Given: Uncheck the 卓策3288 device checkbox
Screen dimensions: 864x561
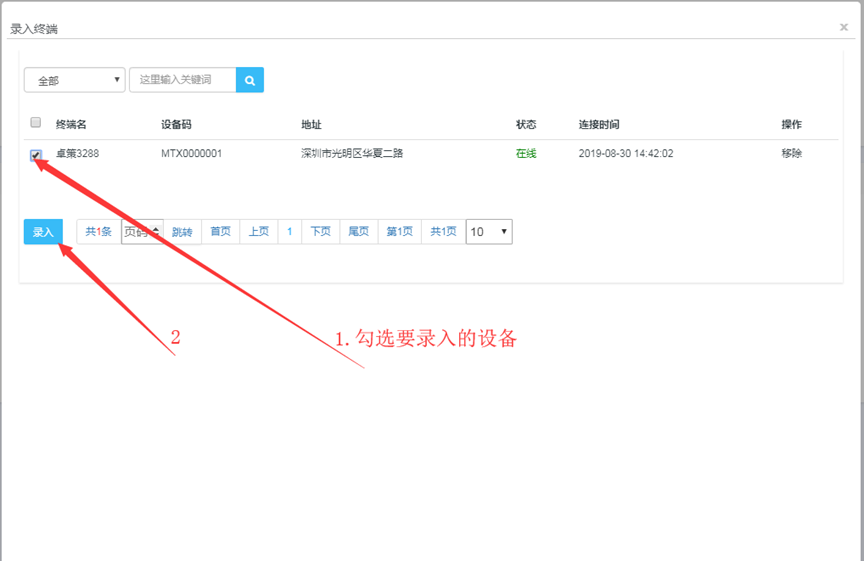Looking at the screenshot, I should (x=36, y=155).
